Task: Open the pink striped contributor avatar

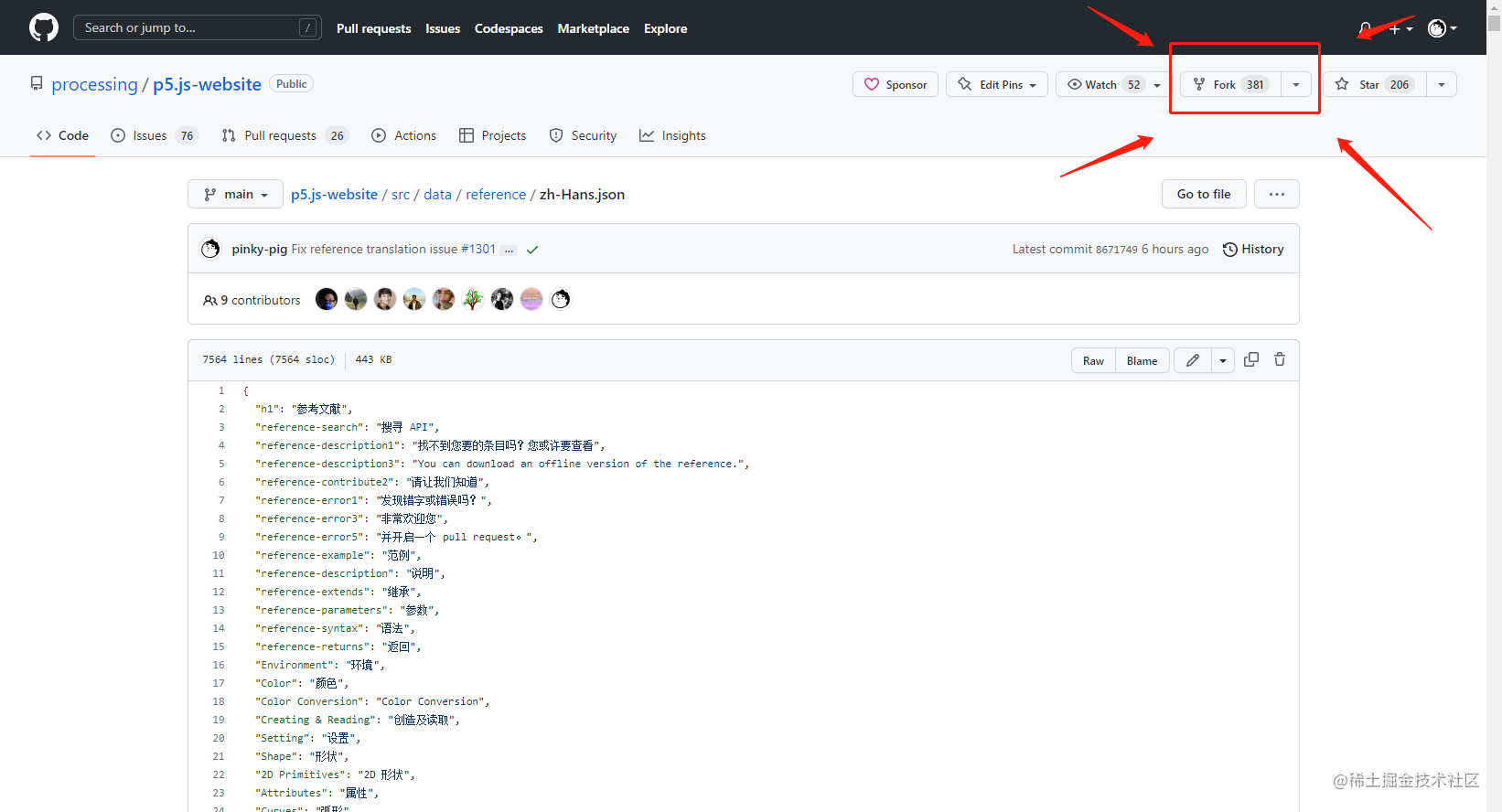Action: coord(531,299)
